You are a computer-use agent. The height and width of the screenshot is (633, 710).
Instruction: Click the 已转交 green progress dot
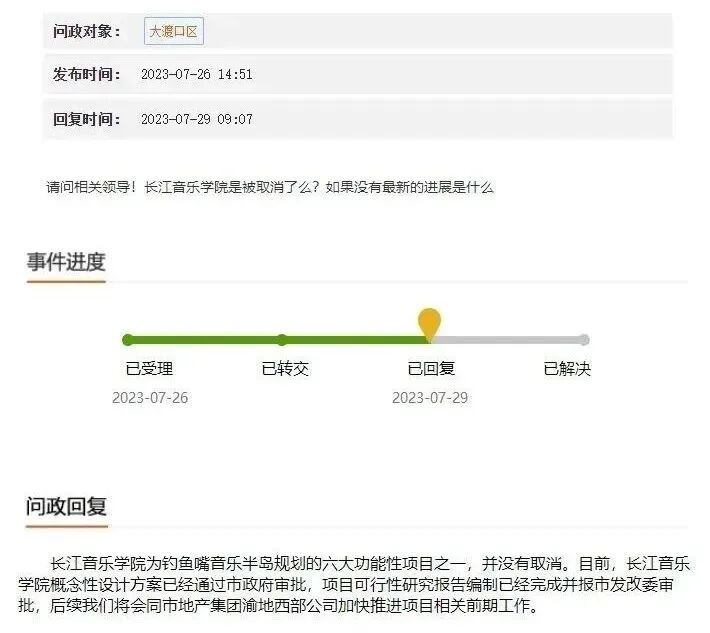[282, 340]
